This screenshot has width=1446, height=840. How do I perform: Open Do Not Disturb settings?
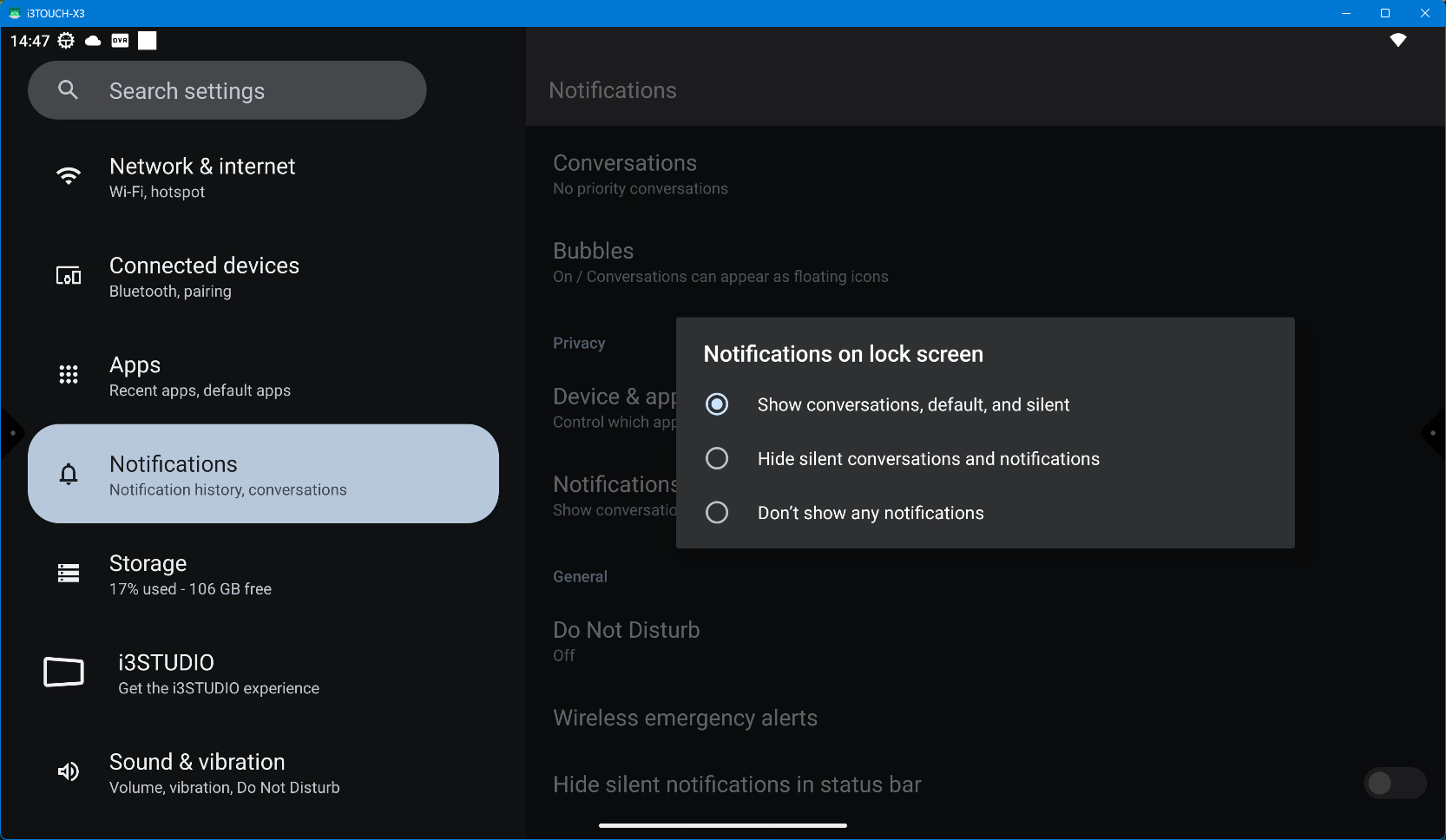[627, 640]
